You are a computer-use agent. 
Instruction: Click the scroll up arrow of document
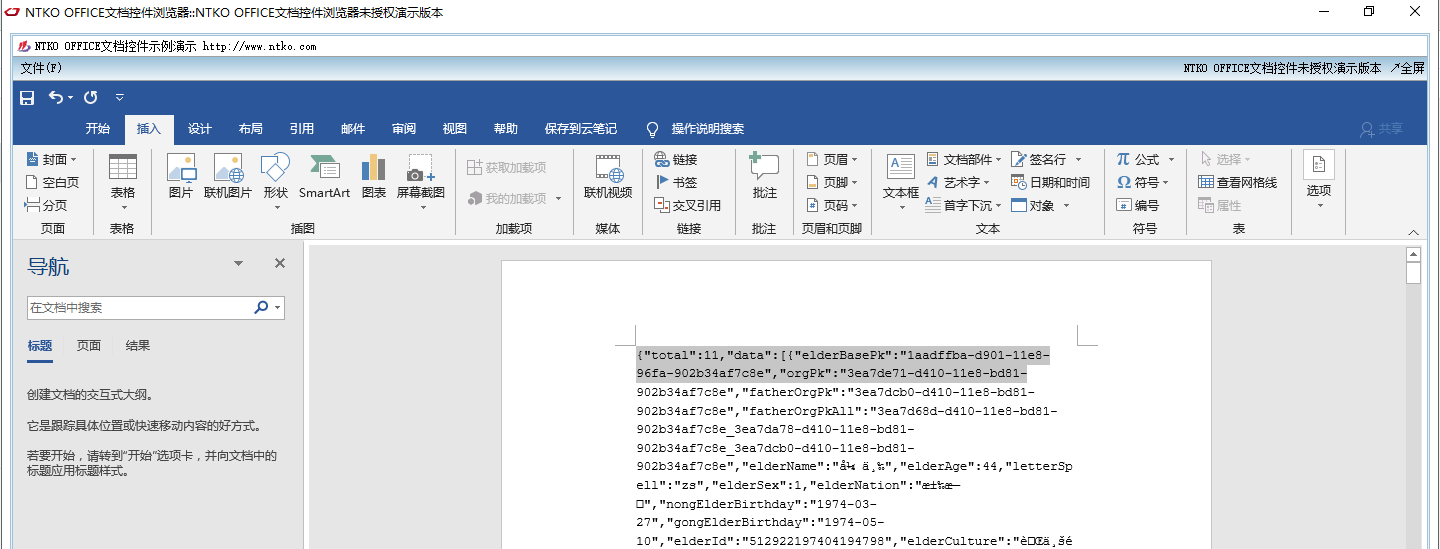click(x=1413, y=256)
